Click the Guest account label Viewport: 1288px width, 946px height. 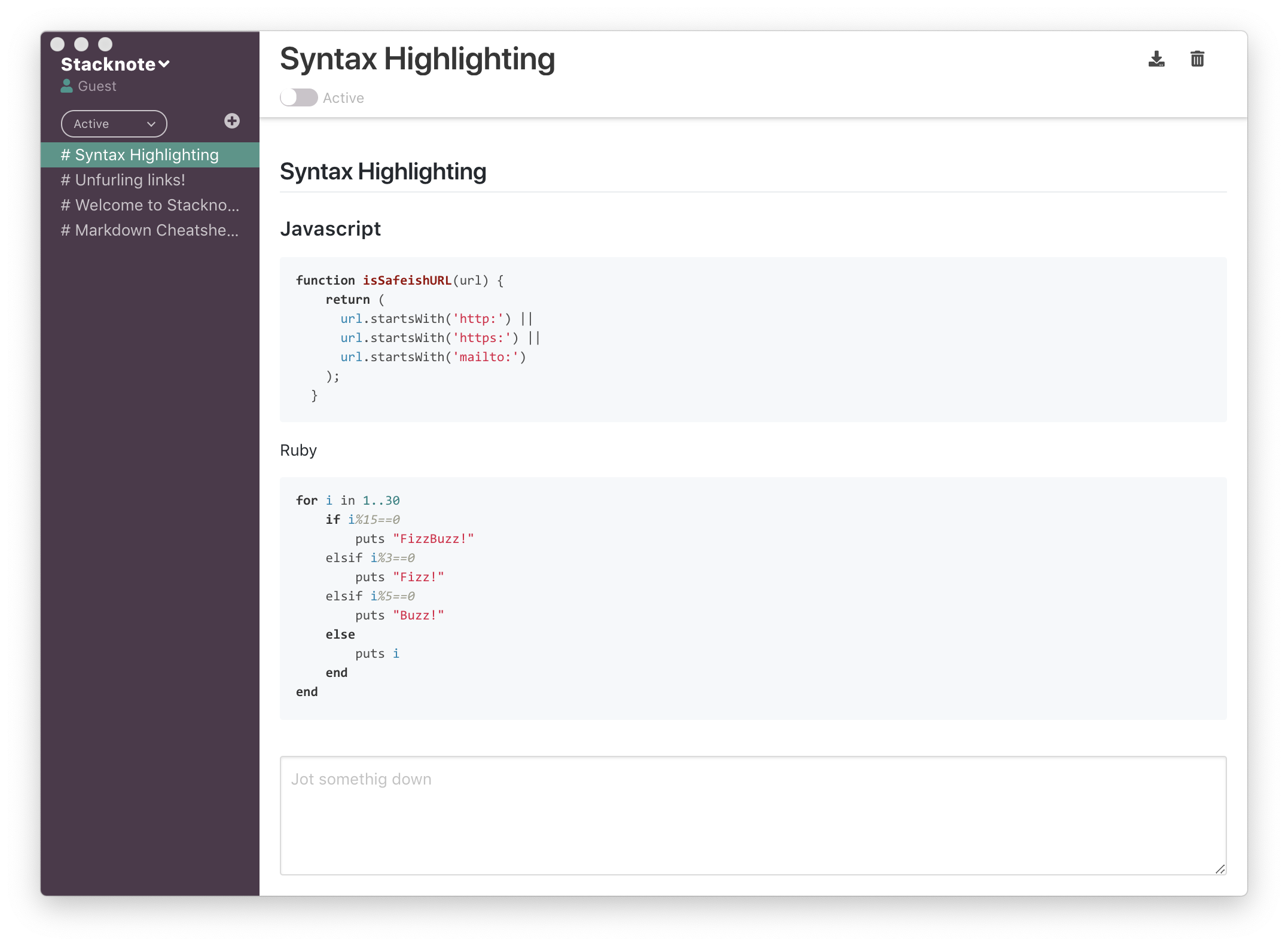pos(97,86)
